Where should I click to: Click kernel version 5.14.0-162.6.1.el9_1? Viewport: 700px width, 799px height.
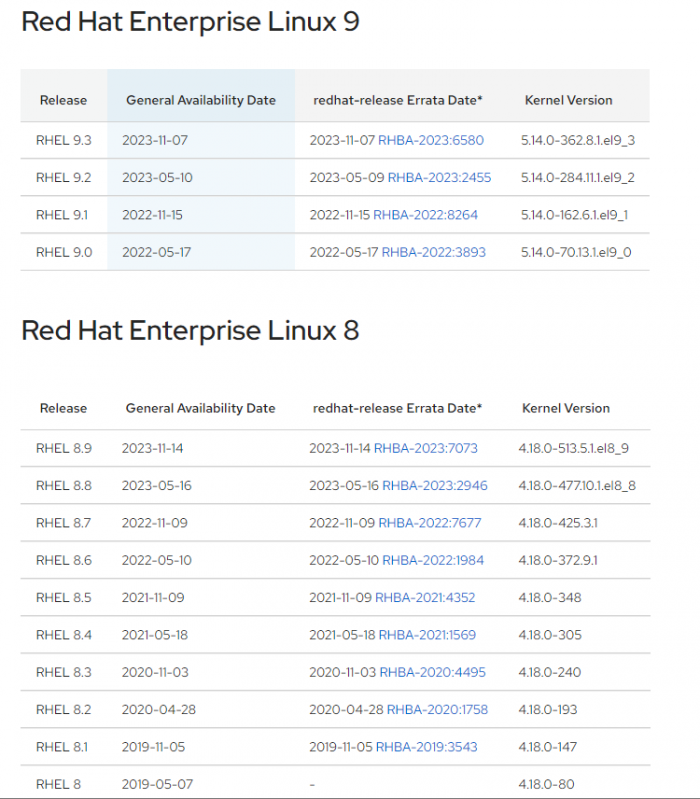click(x=574, y=215)
